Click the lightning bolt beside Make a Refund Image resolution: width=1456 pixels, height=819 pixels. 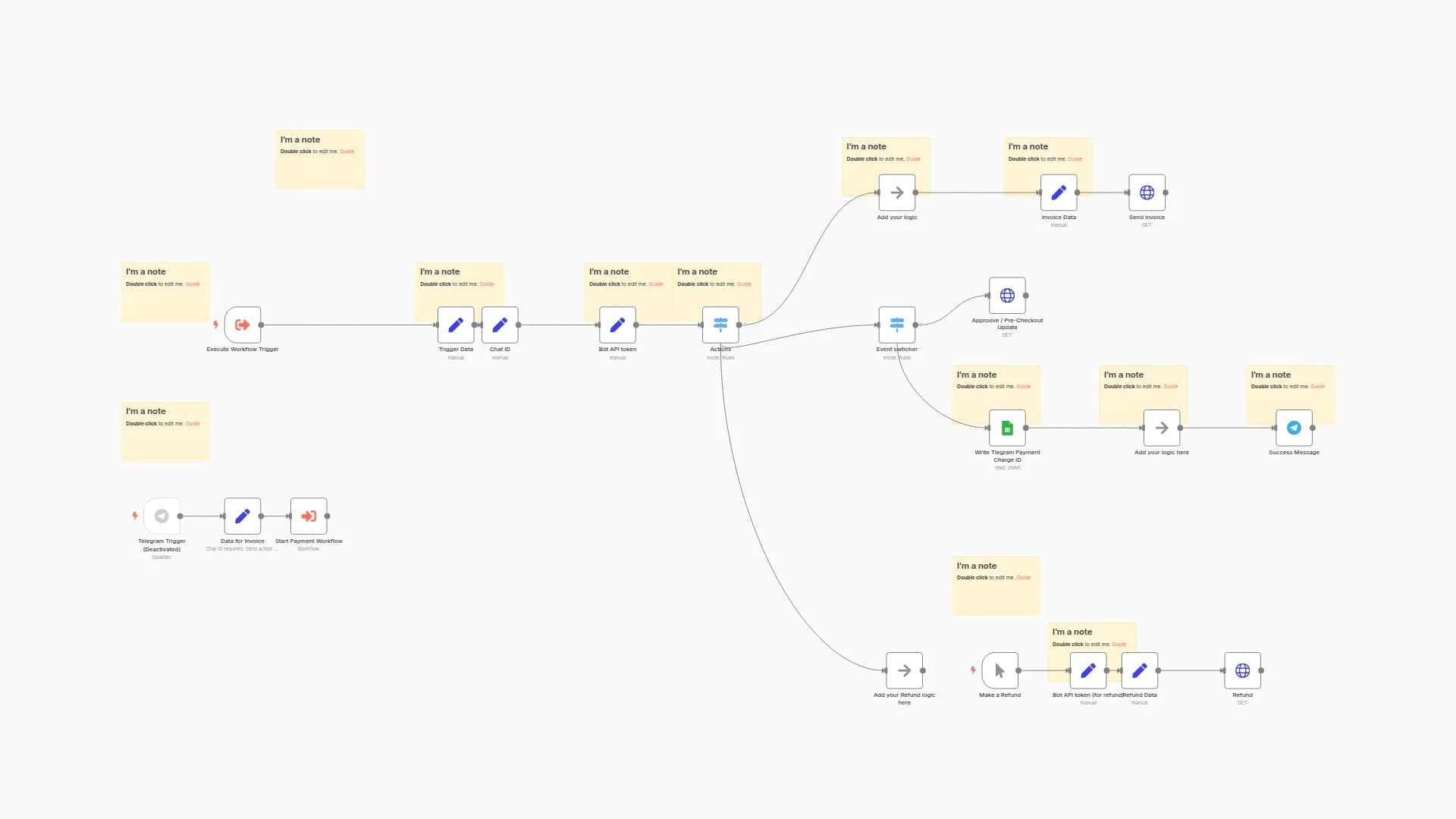(973, 670)
